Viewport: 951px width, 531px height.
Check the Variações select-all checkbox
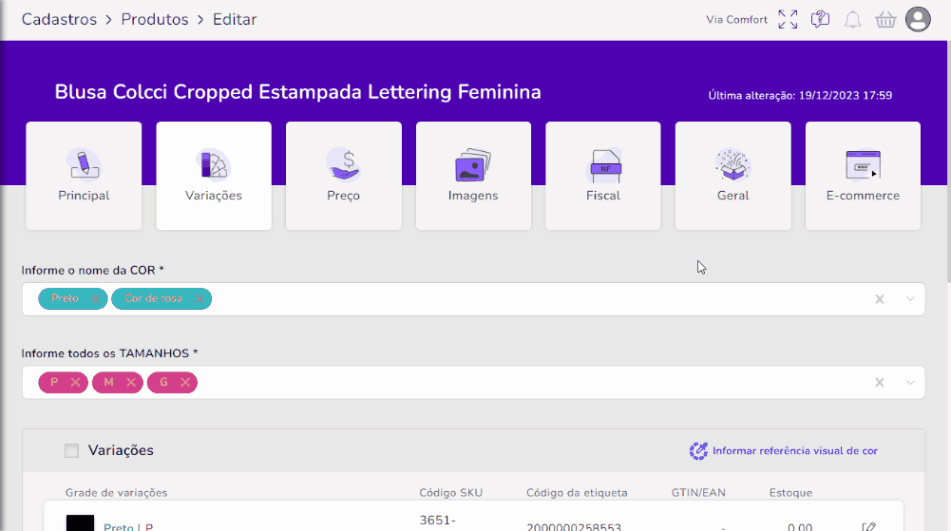tap(72, 450)
